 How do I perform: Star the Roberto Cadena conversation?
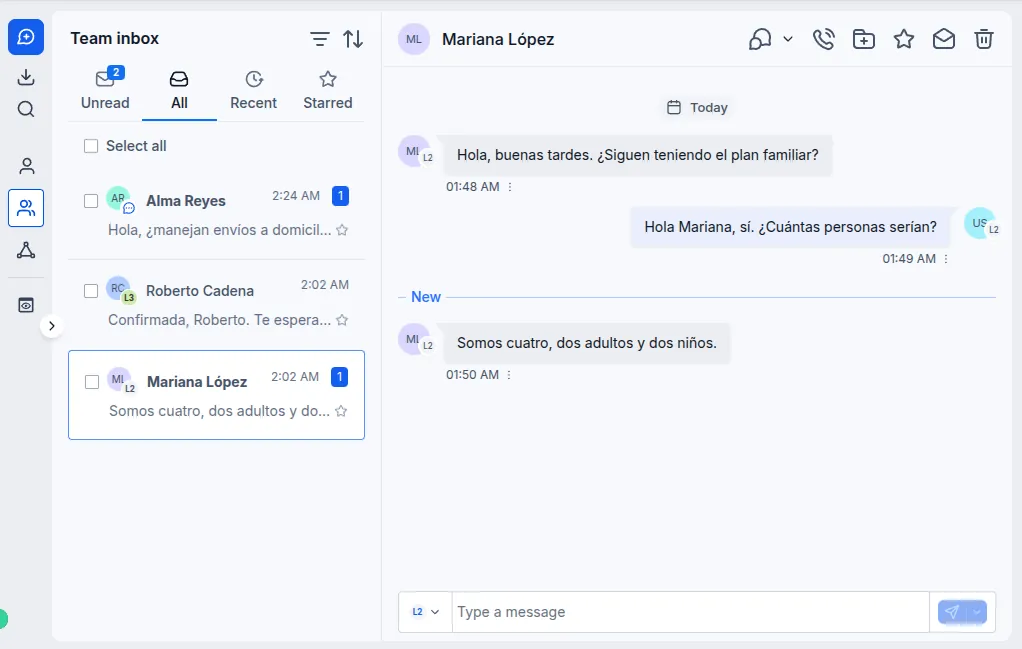342,320
